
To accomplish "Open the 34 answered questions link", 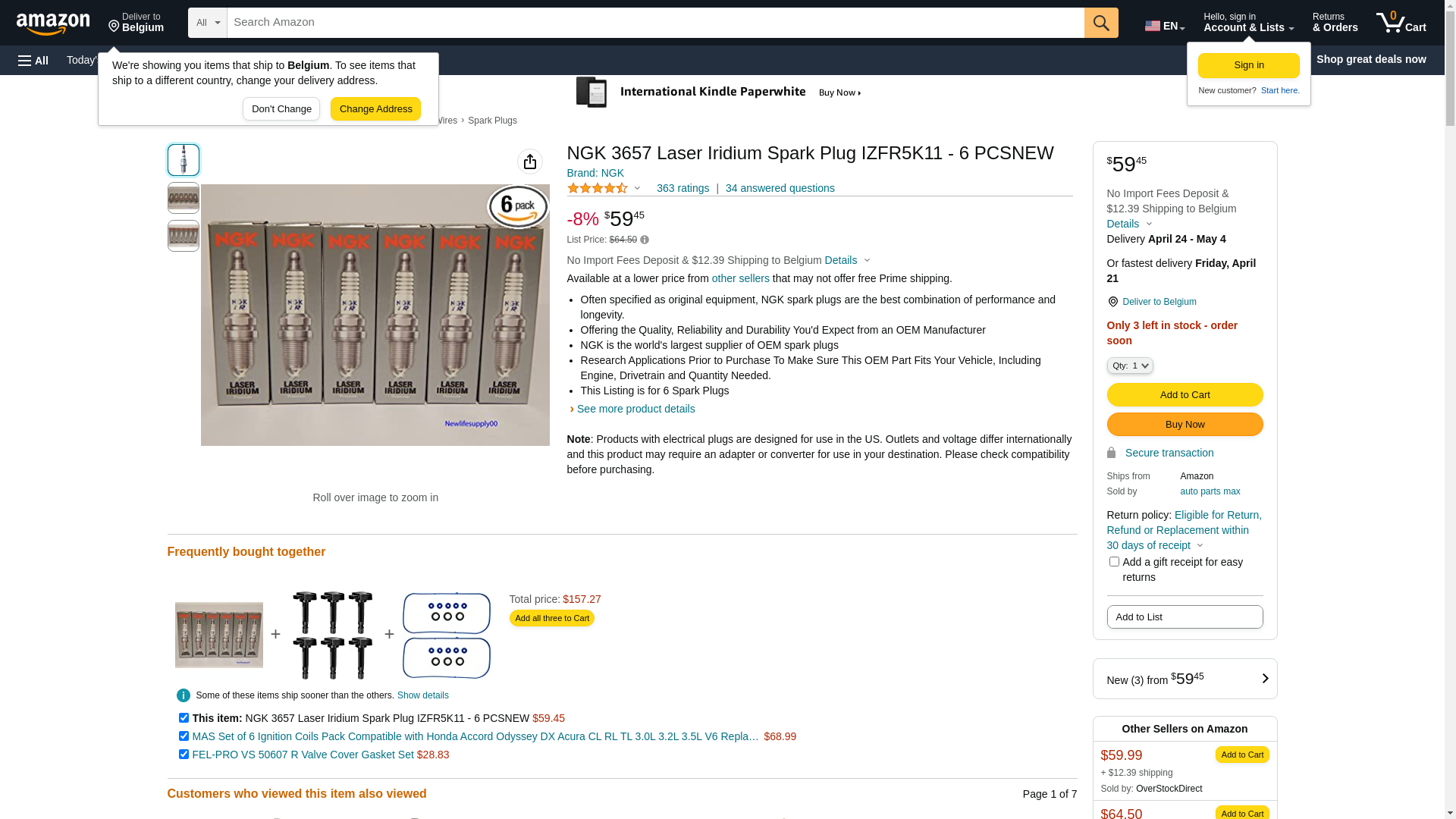I will click(x=780, y=188).
